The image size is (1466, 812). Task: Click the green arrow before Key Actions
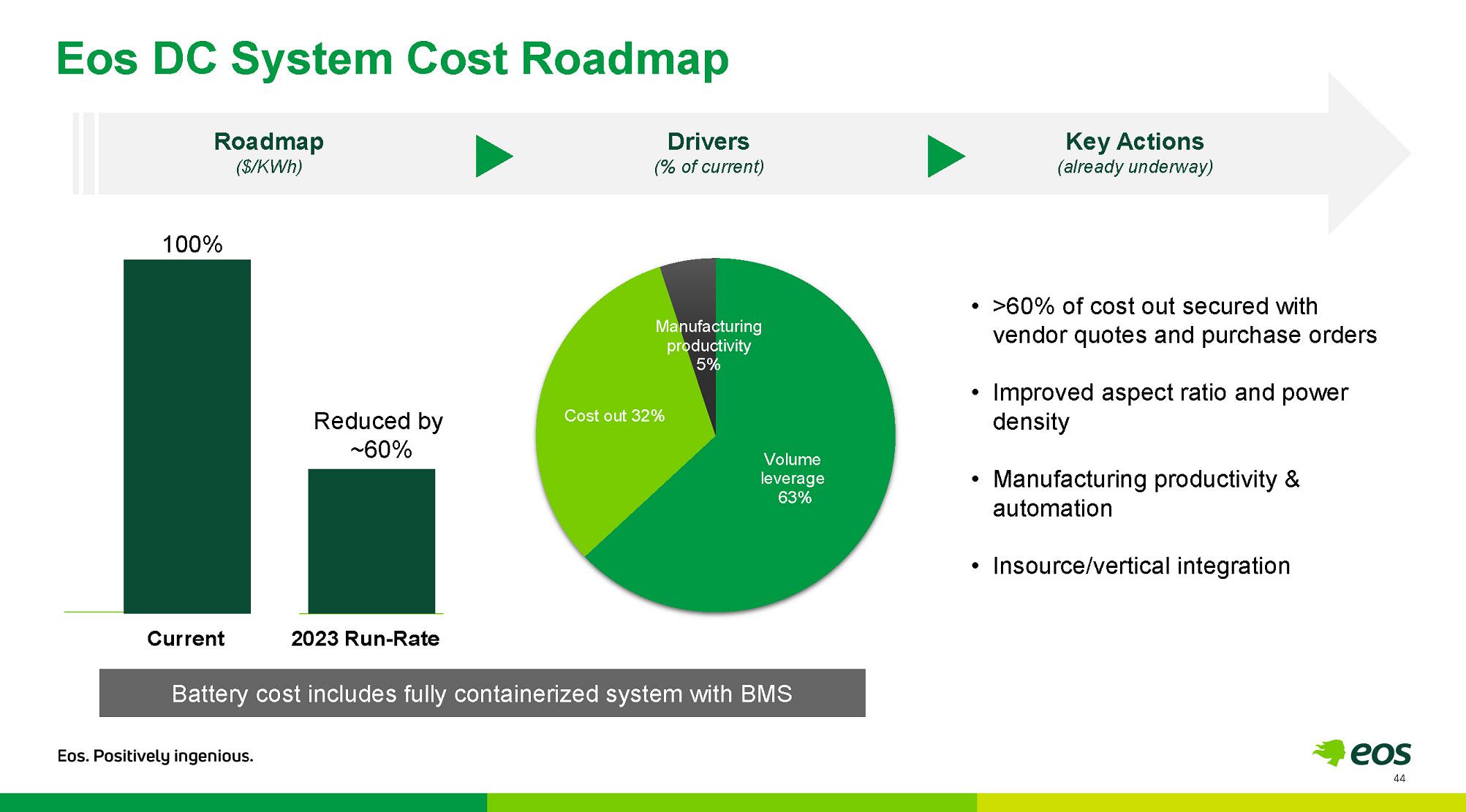(x=946, y=156)
